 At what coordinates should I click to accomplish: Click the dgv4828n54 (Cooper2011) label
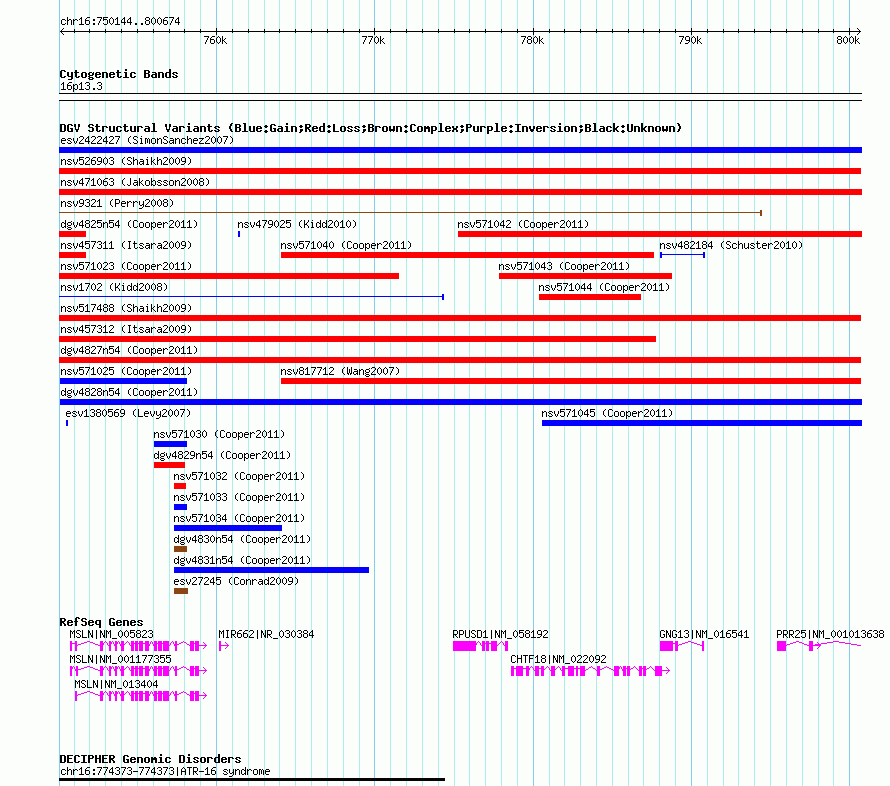tap(129, 392)
